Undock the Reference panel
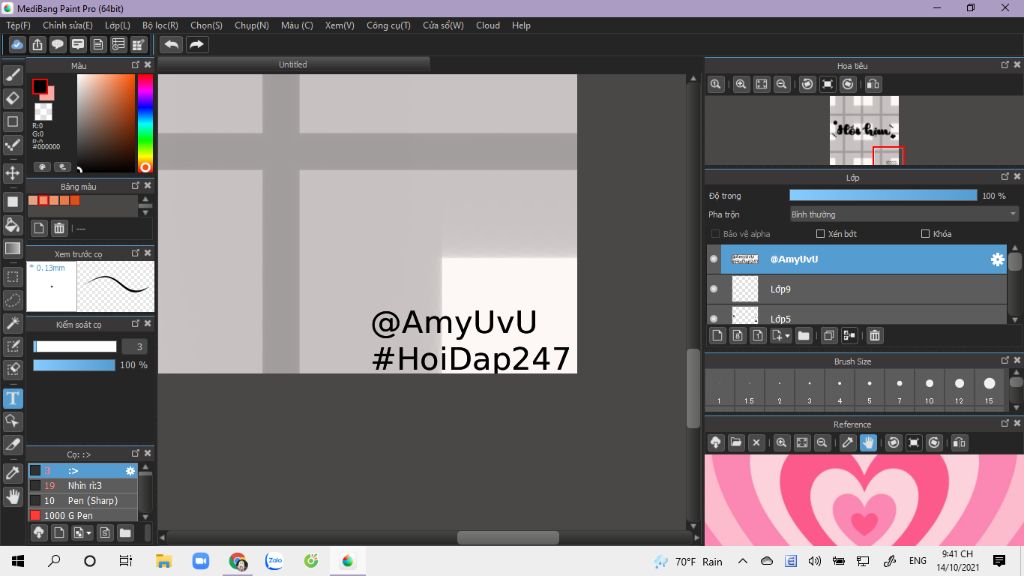Screen dimensions: 1024x576 [x=1004, y=424]
